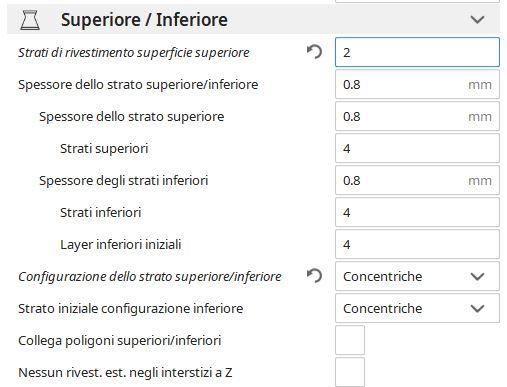Click the Layer inferiori iniziali label
Image resolution: width=507 pixels, height=387 pixels.
click(x=121, y=245)
